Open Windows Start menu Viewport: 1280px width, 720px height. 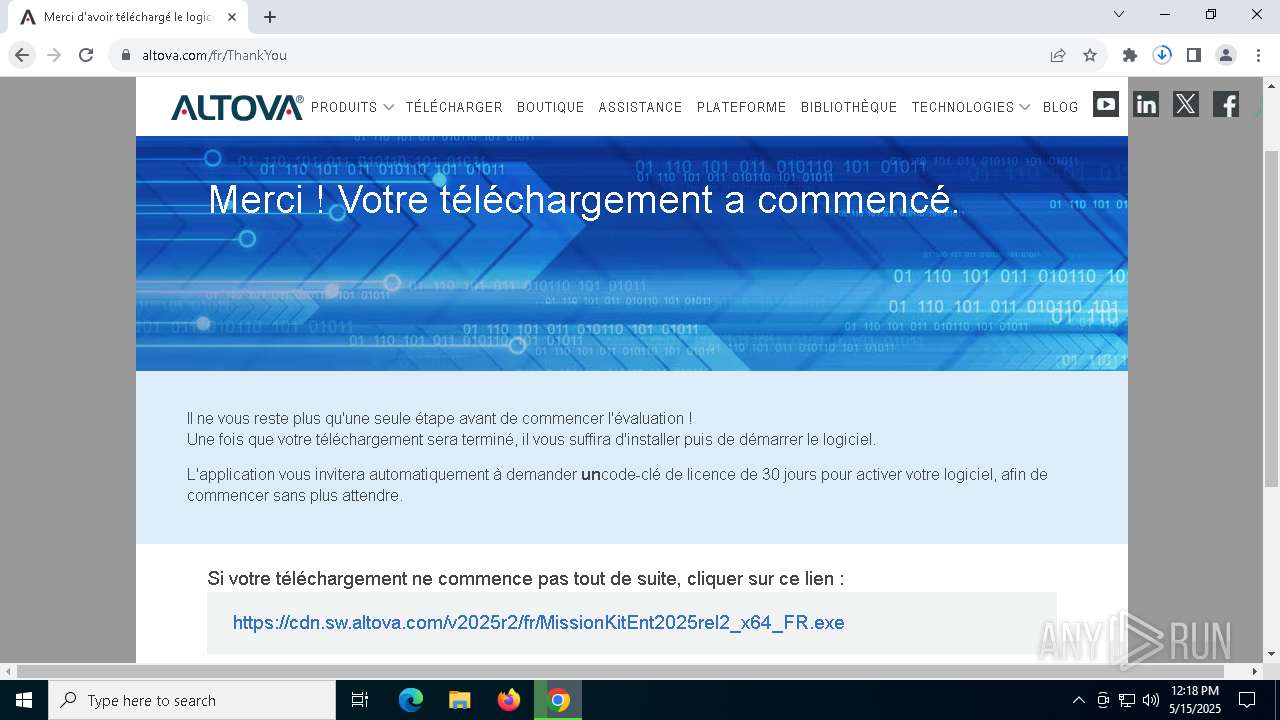click(x=24, y=700)
